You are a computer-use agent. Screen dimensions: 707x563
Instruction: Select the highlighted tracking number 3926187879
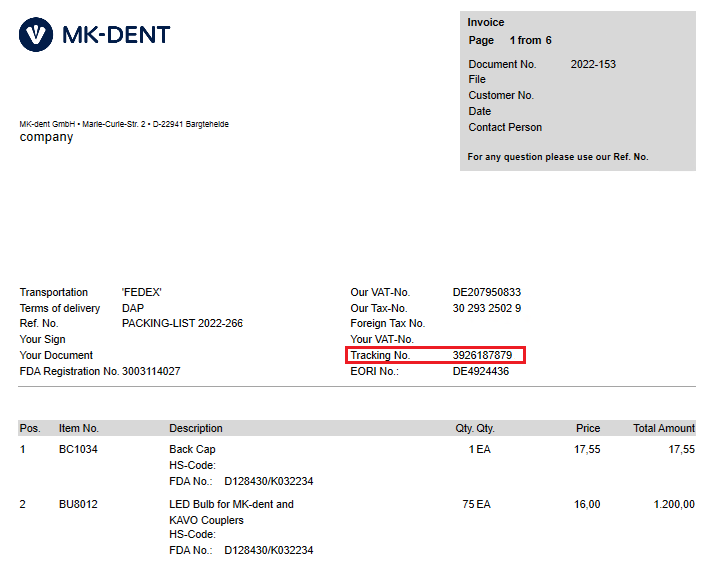482,355
